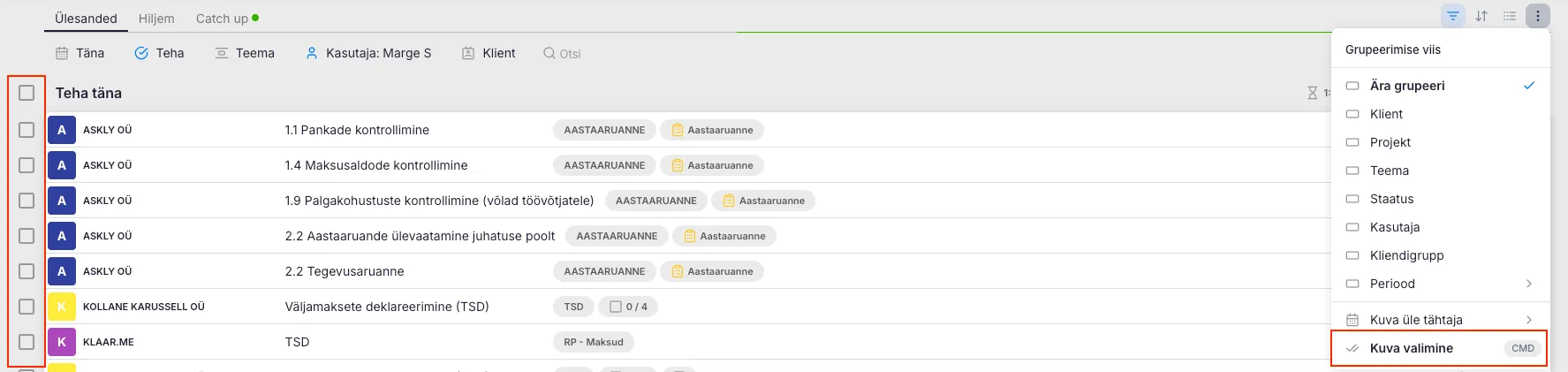The width and height of the screenshot is (1568, 372).
Task: Choose Kliendigrupp in grouping menu
Action: pyautogui.click(x=1406, y=255)
